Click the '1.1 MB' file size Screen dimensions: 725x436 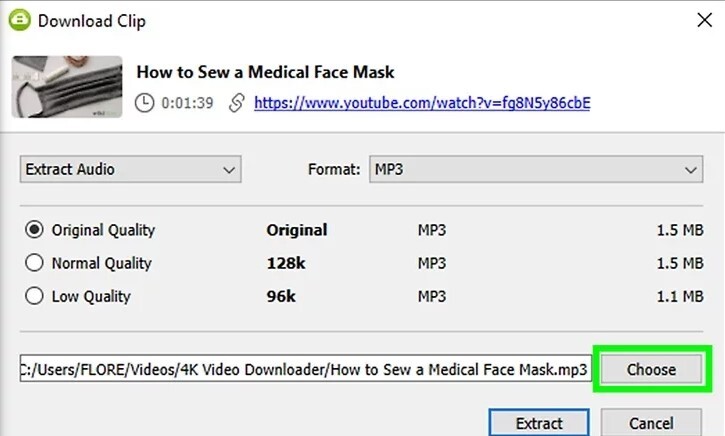point(680,296)
